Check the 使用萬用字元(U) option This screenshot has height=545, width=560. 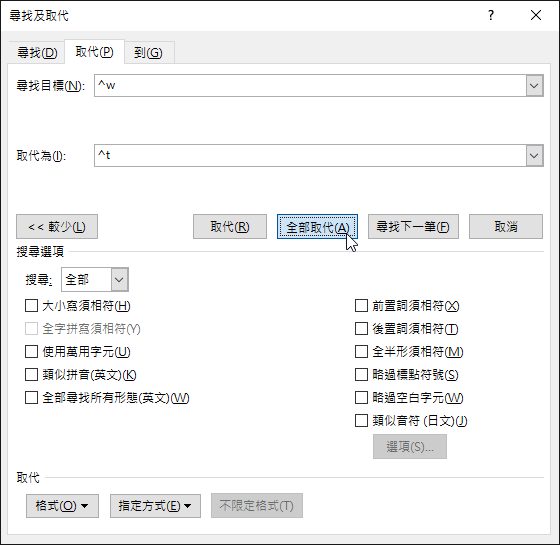(x=31, y=351)
